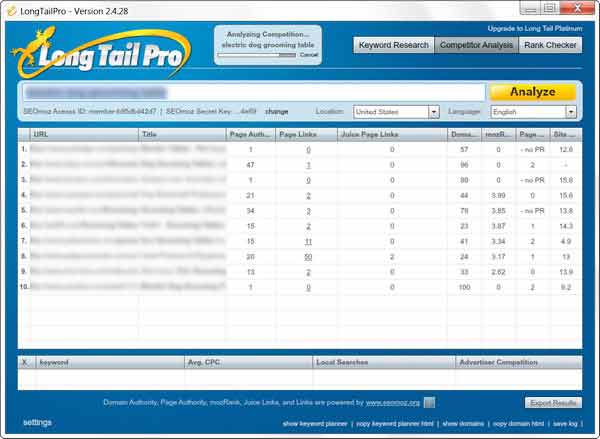Viewport: 600px width, 439px height.
Task: Select row number 10 in results table
Action: tap(24, 287)
